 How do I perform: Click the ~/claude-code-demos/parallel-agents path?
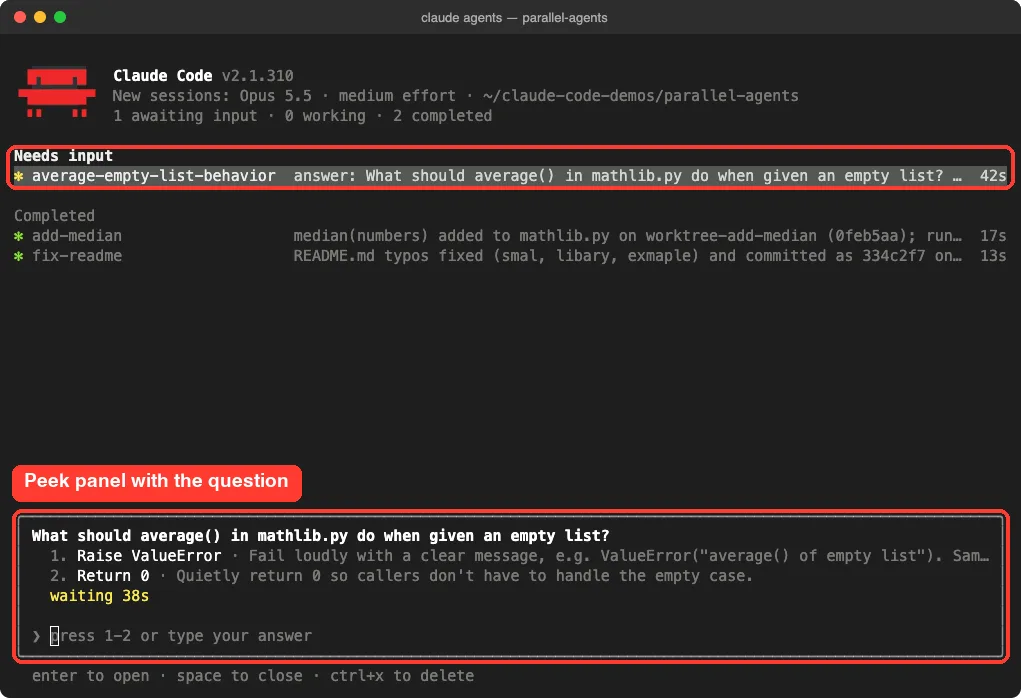pyautogui.click(x=641, y=96)
